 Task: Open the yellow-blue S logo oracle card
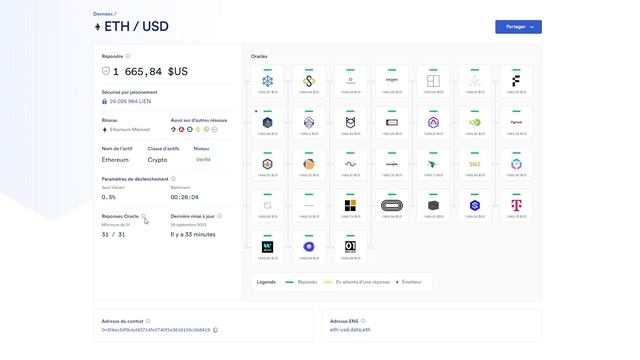point(309,81)
